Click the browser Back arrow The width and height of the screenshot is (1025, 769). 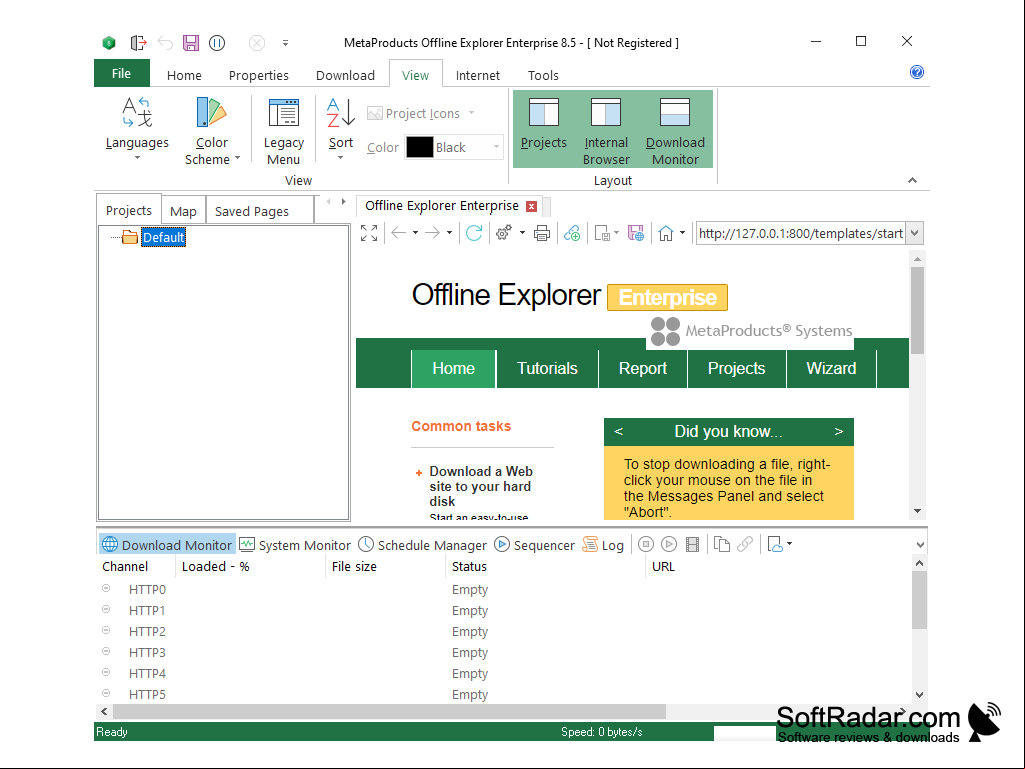(x=399, y=233)
